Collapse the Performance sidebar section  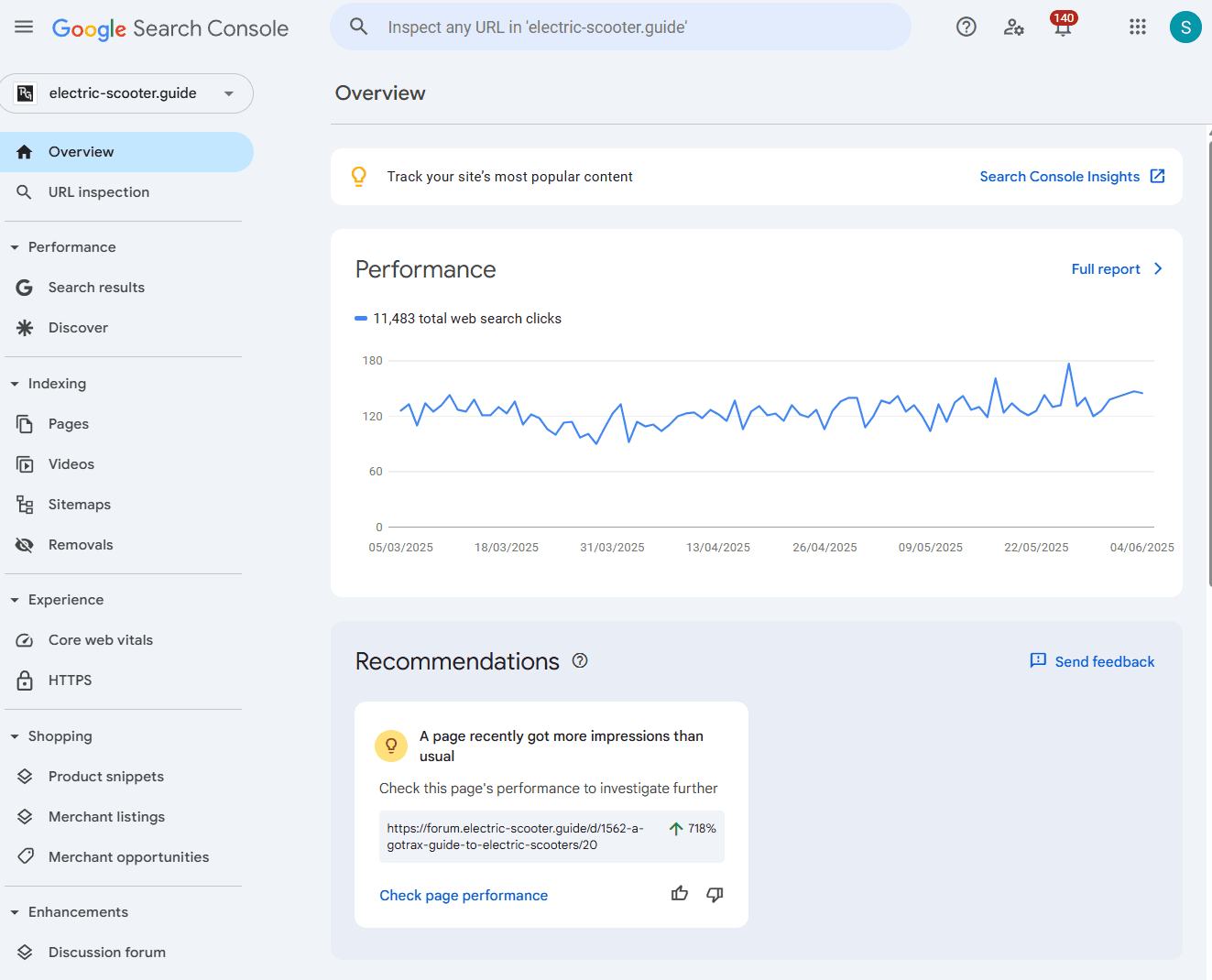15,247
